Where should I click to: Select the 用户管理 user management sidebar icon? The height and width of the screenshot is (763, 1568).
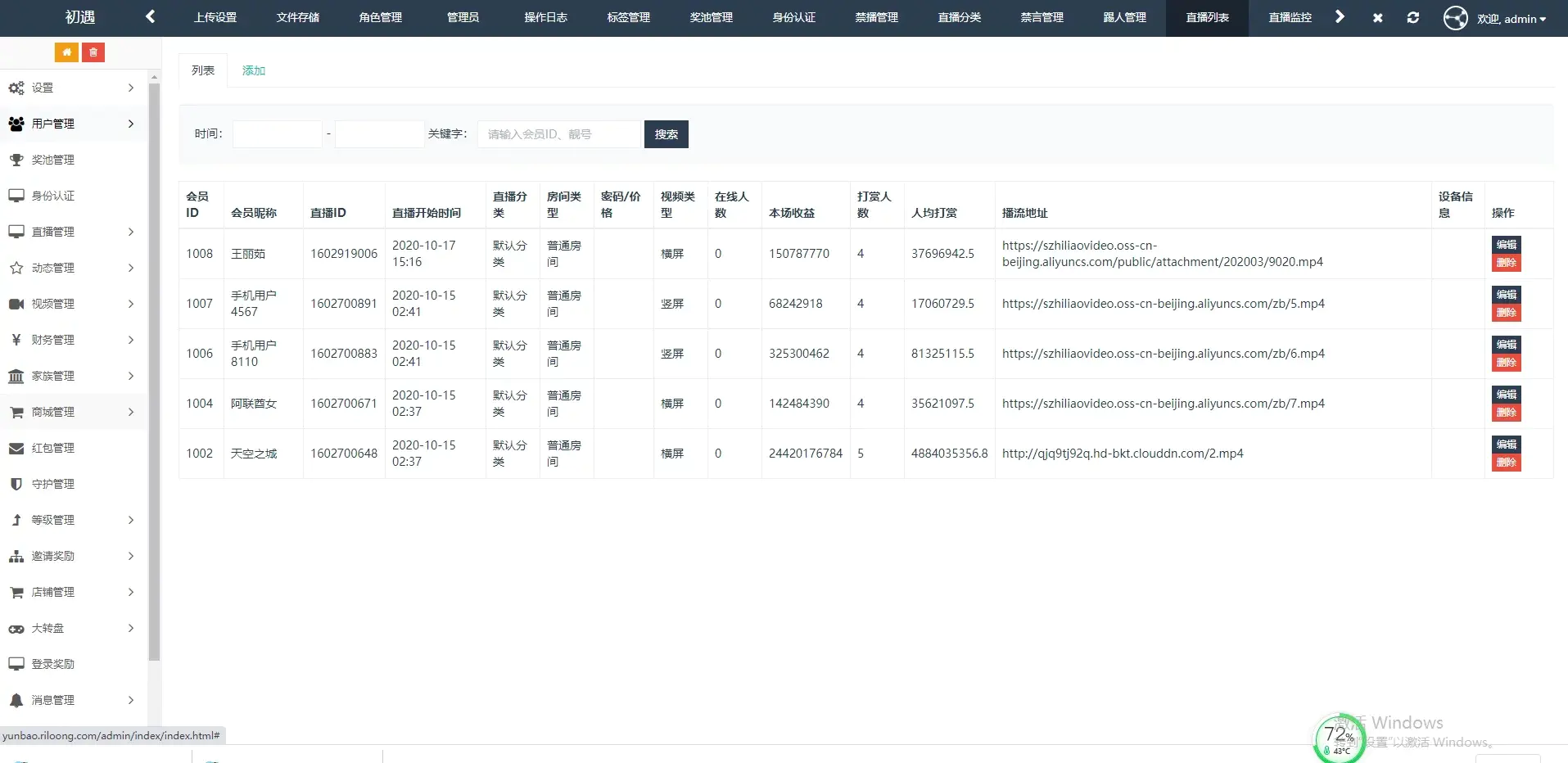(16, 124)
